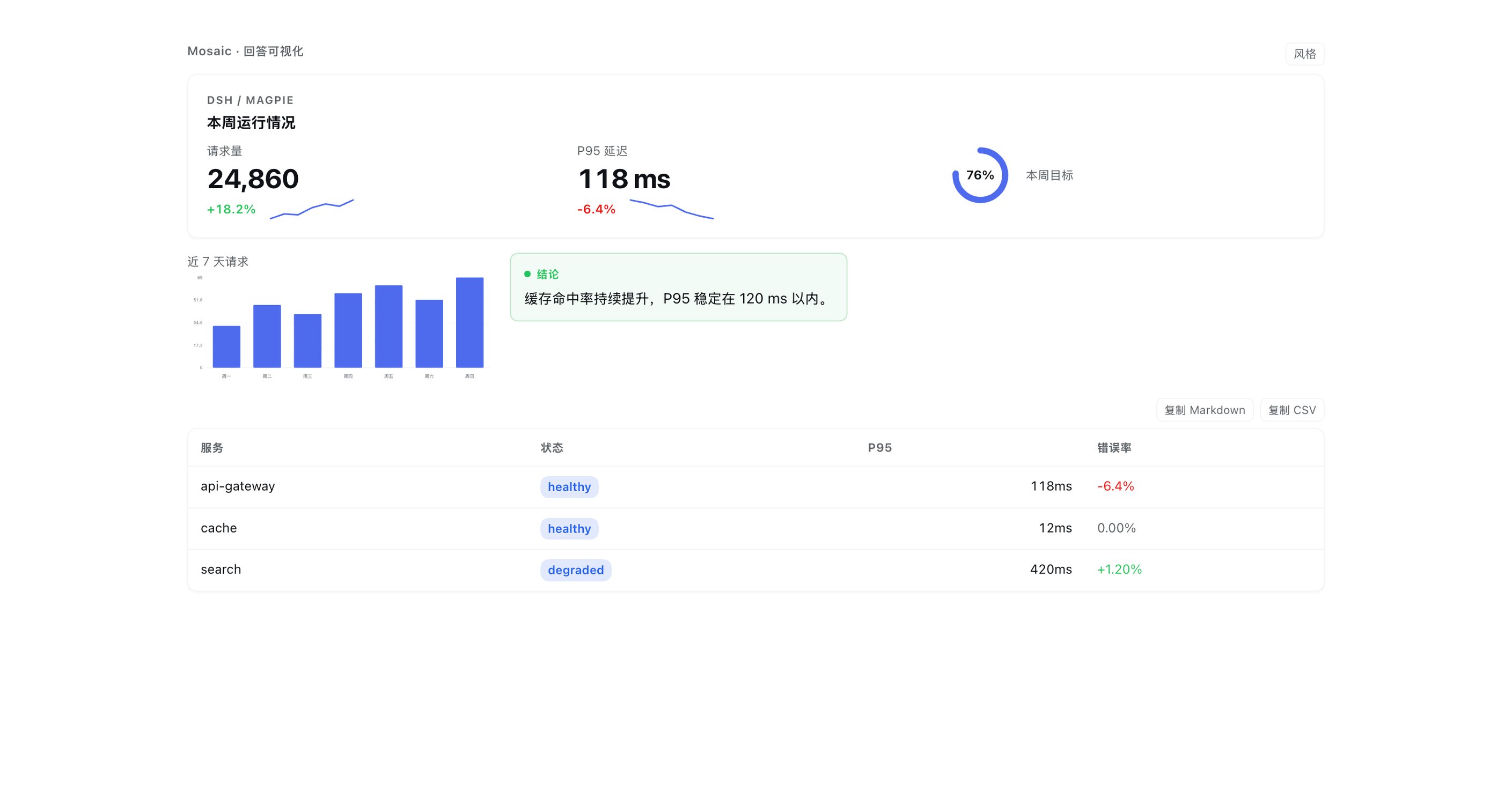1512x798 pixels.
Task: Click the 本周运行情况 heading
Action: pos(251,123)
